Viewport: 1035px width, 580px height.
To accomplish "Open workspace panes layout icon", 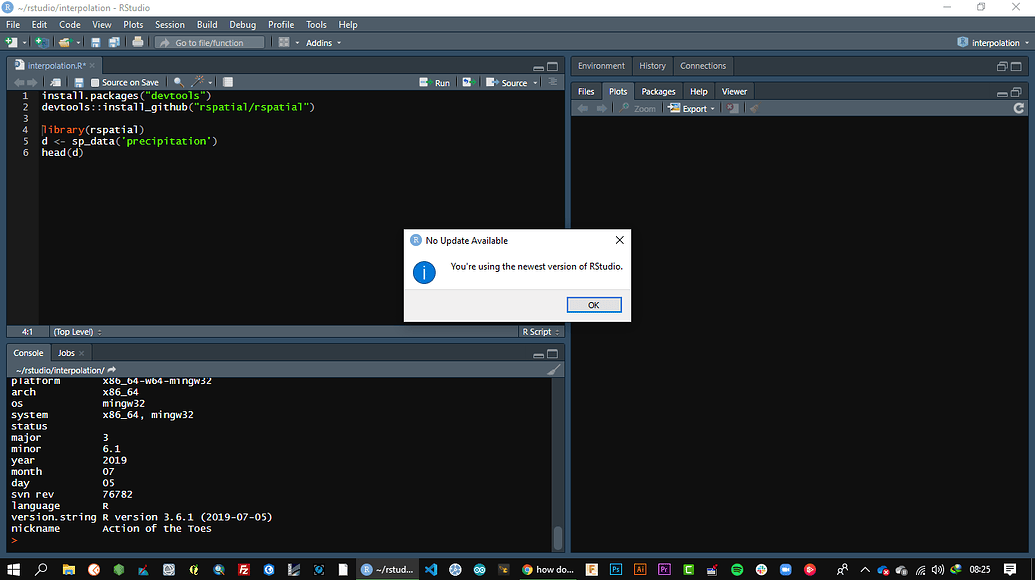I will [284, 42].
